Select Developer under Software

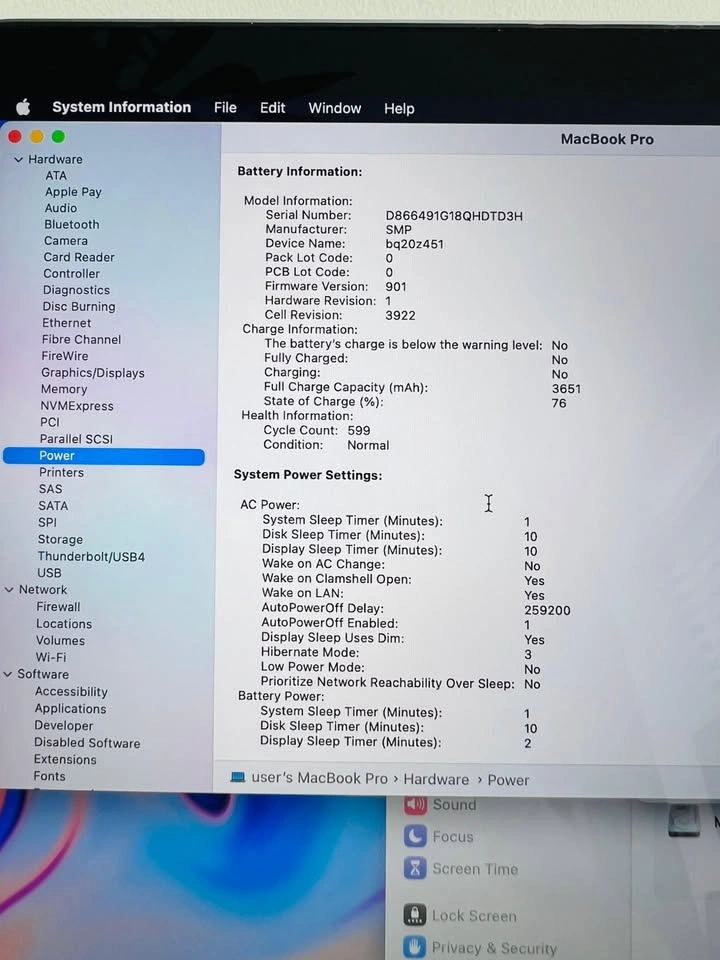coord(64,726)
